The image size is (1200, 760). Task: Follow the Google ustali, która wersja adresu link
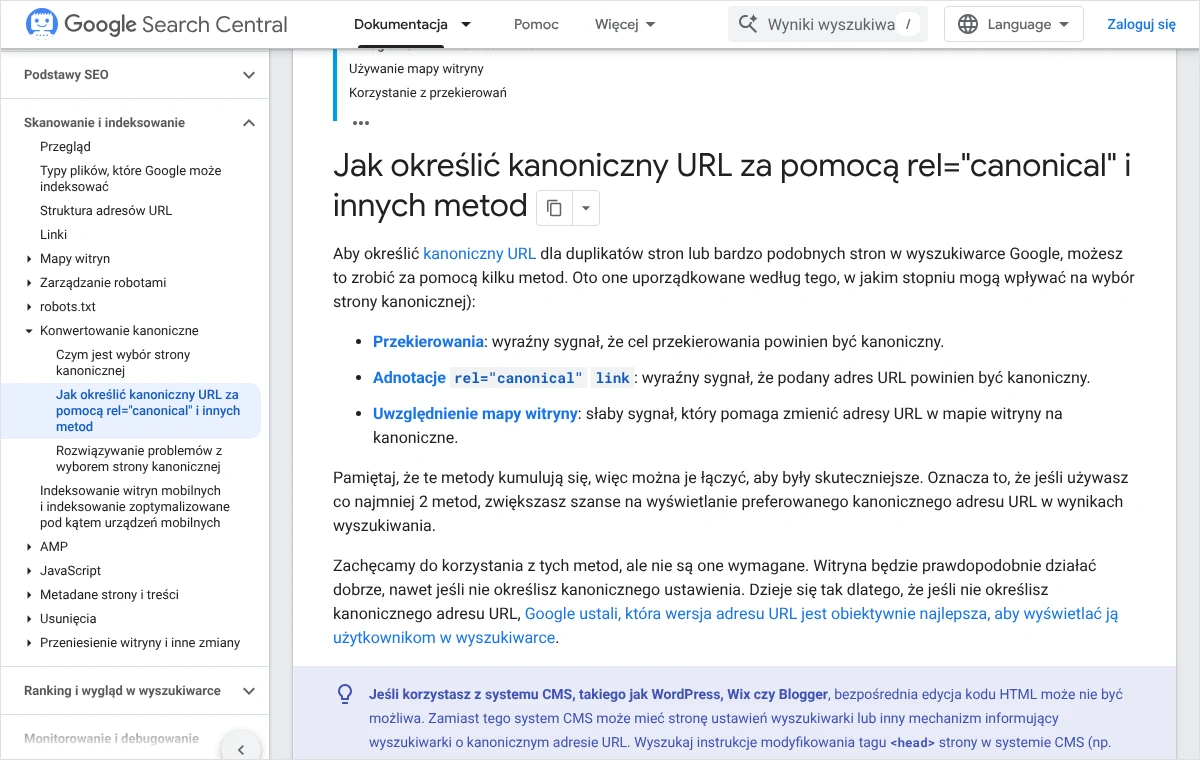725,626
